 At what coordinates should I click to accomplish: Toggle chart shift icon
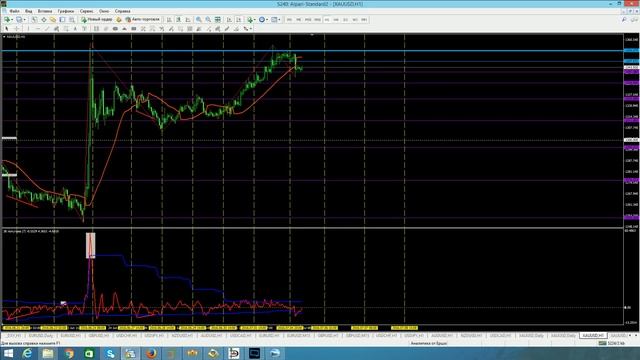(x=239, y=20)
